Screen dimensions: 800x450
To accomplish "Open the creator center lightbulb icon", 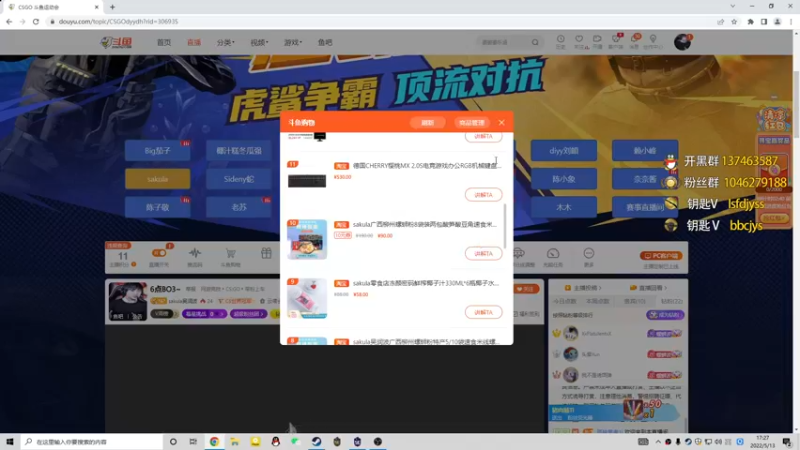I will pos(653,41).
